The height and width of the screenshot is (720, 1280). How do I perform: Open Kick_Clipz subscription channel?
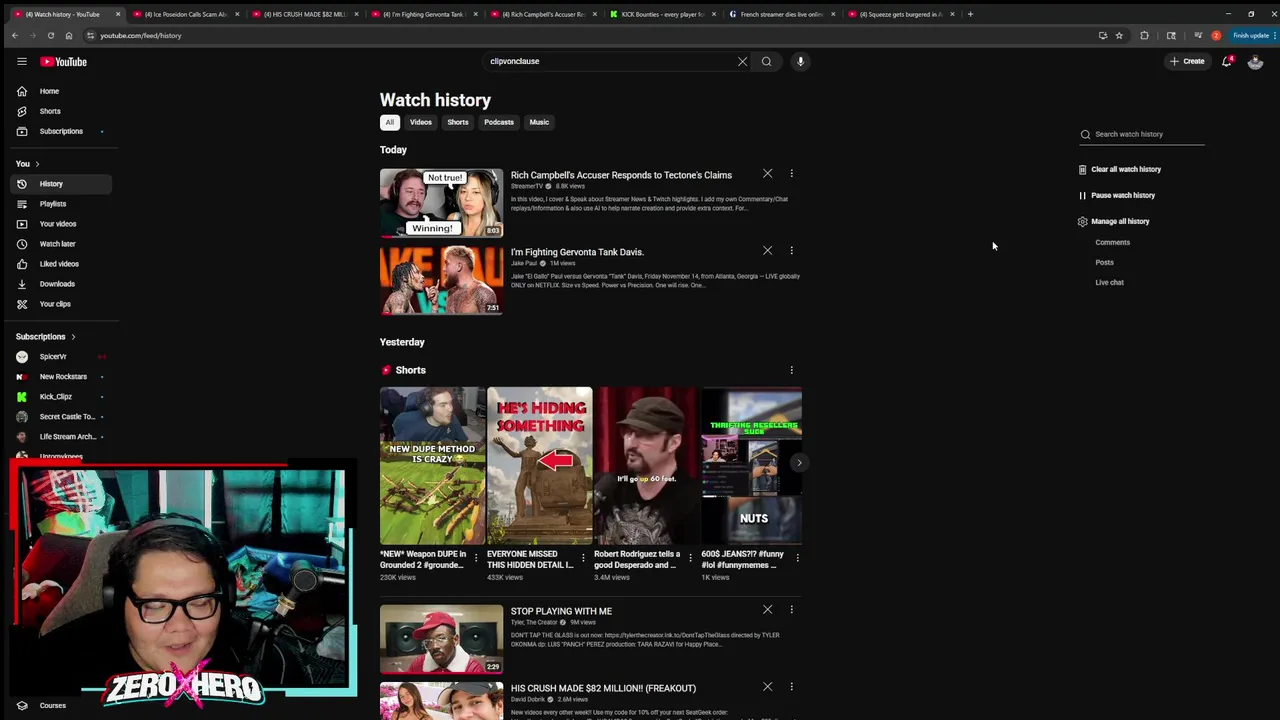coord(59,397)
